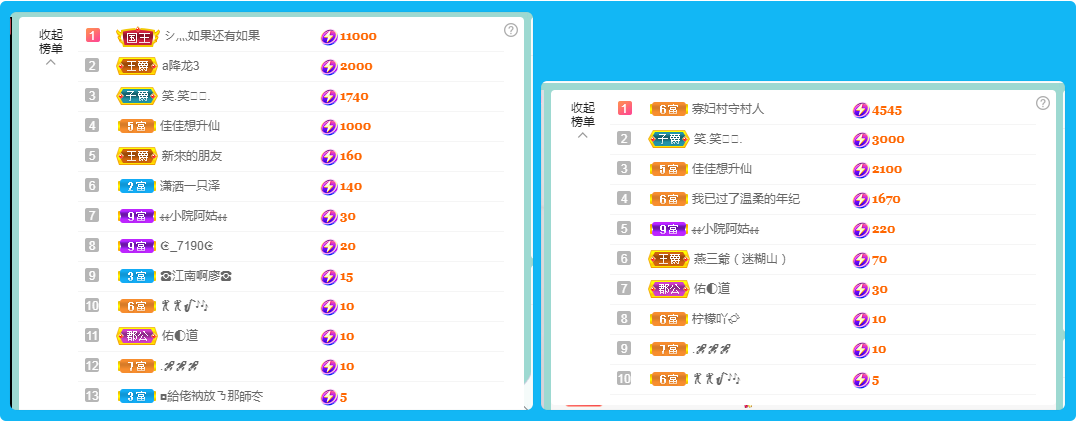Viewport: 1076px width, 421px height.
Task: Click the 6富 badge of 寡妇村守村人
Action: click(x=669, y=109)
